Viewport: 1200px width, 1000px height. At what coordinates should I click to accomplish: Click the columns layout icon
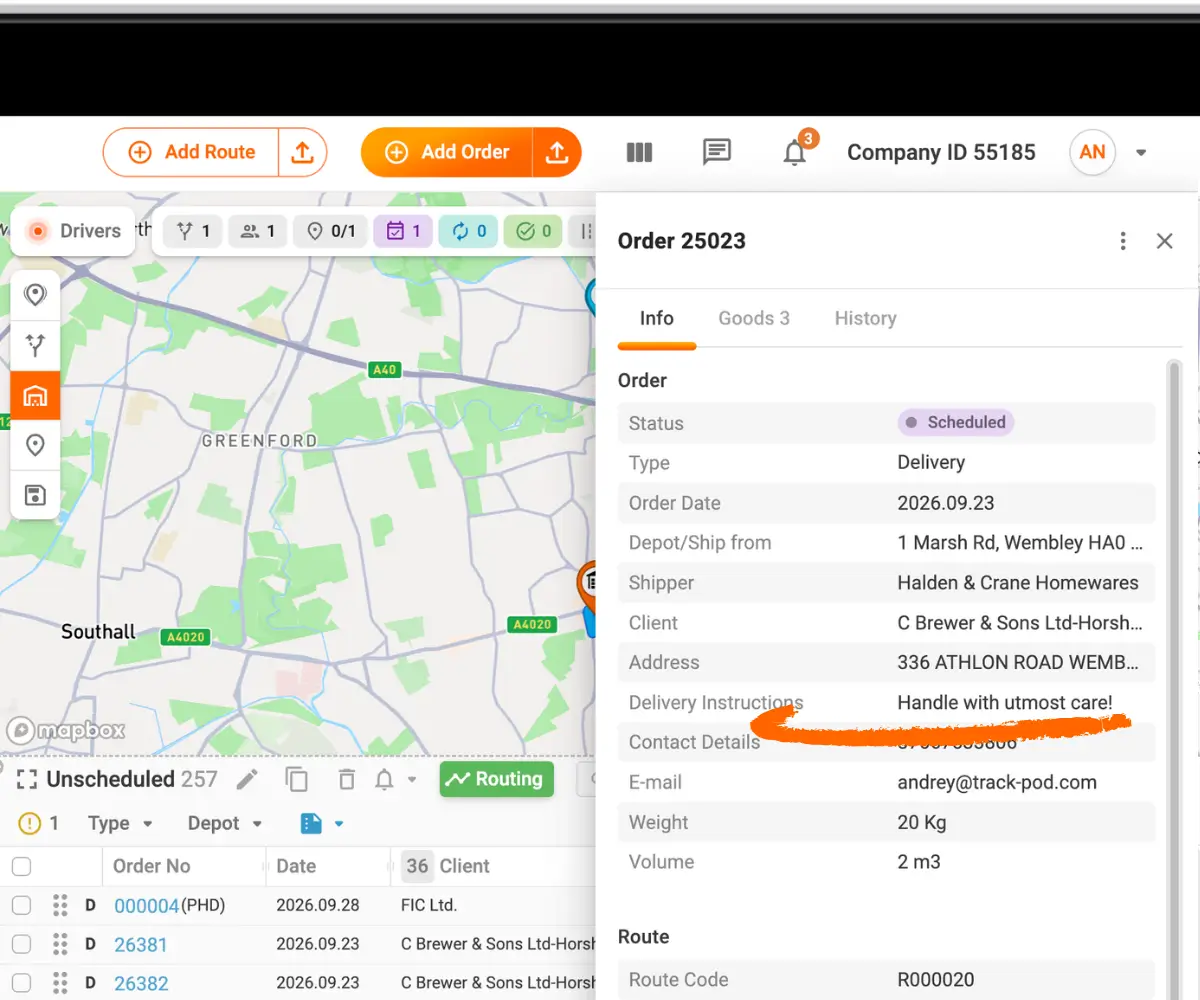(639, 152)
